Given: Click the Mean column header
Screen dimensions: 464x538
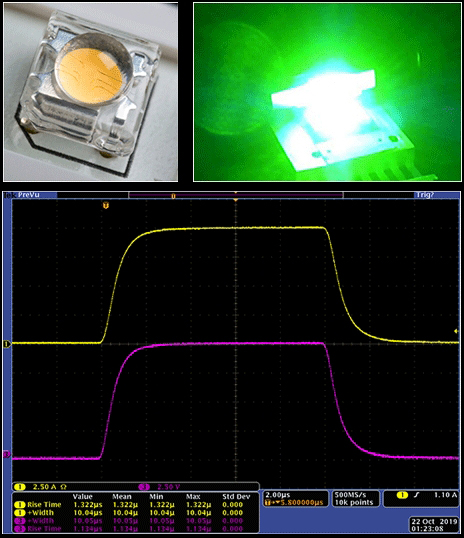Looking at the screenshot, I should (x=122, y=496).
